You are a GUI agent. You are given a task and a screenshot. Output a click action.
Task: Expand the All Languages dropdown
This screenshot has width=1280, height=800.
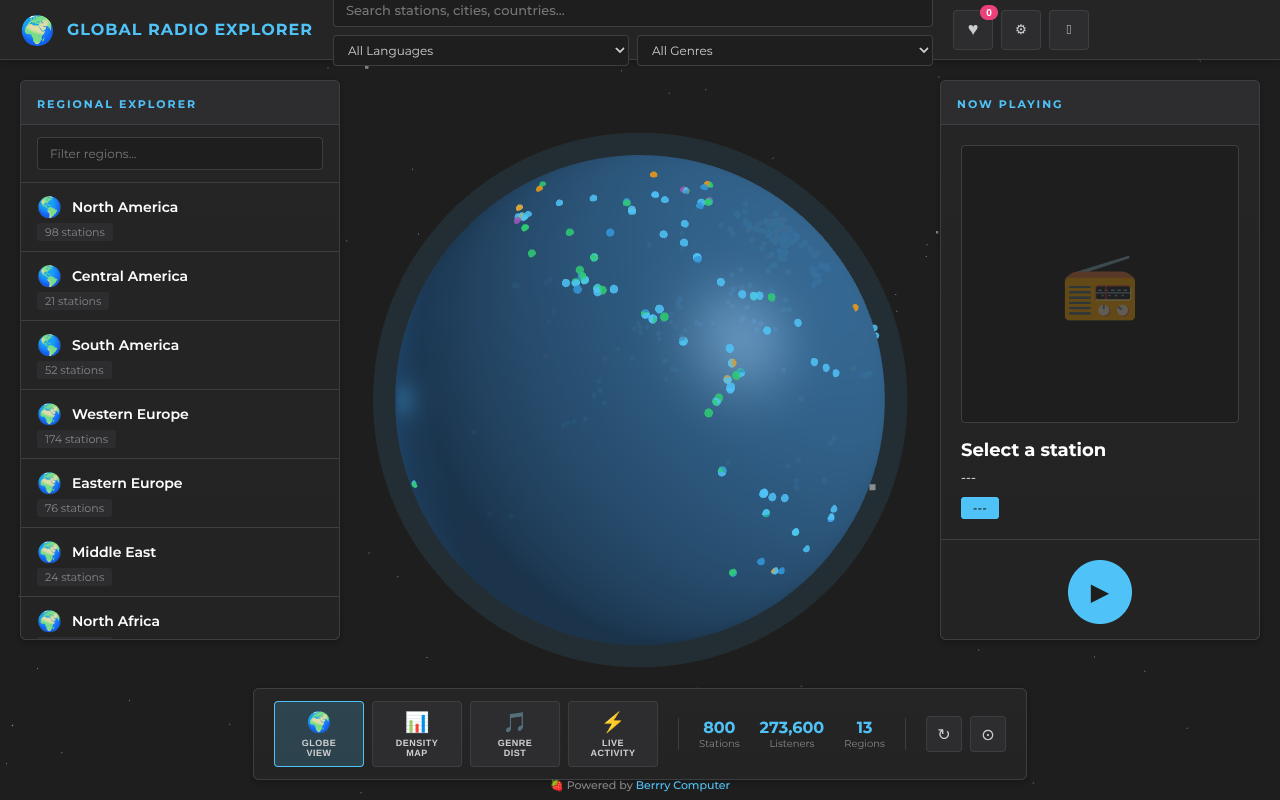pos(480,51)
